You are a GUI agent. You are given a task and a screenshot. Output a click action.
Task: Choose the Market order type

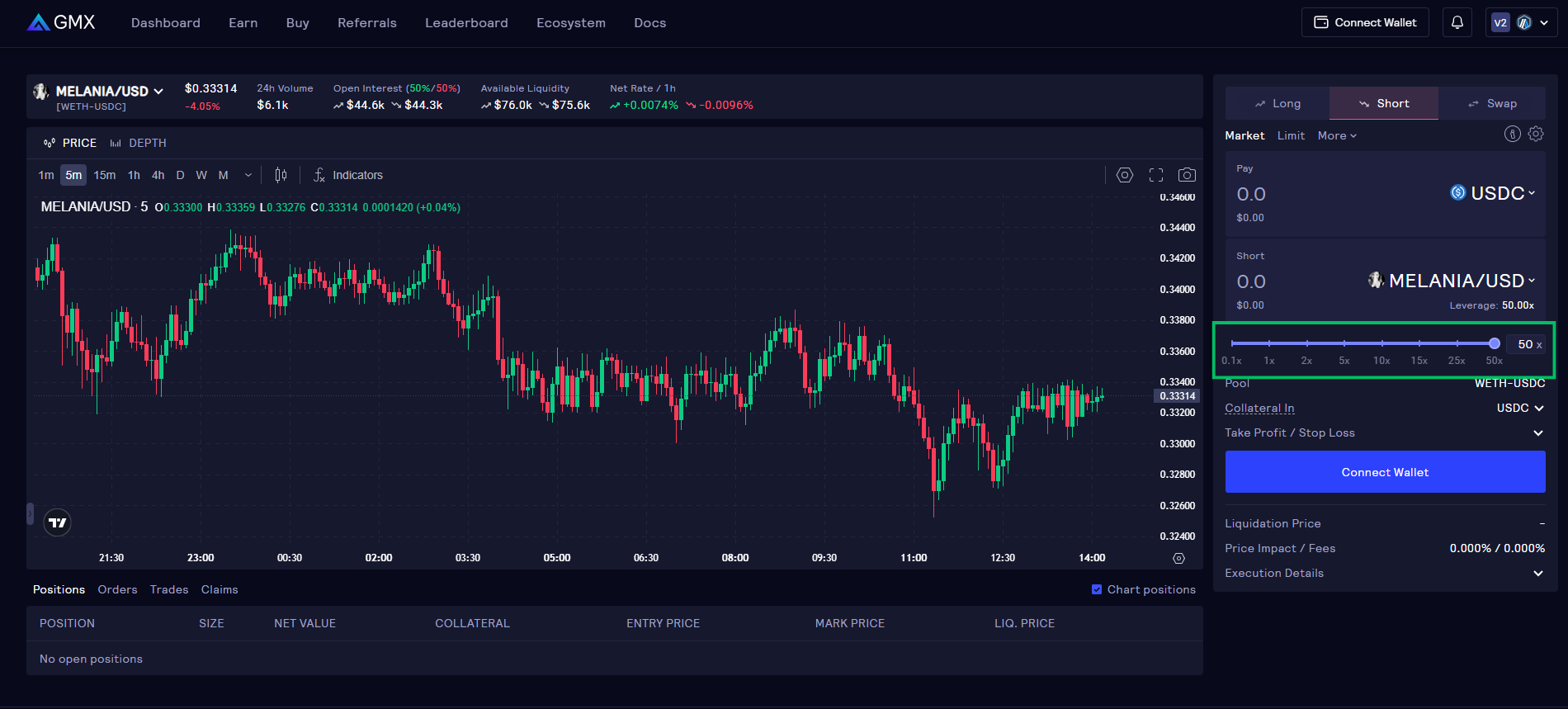coord(1244,135)
